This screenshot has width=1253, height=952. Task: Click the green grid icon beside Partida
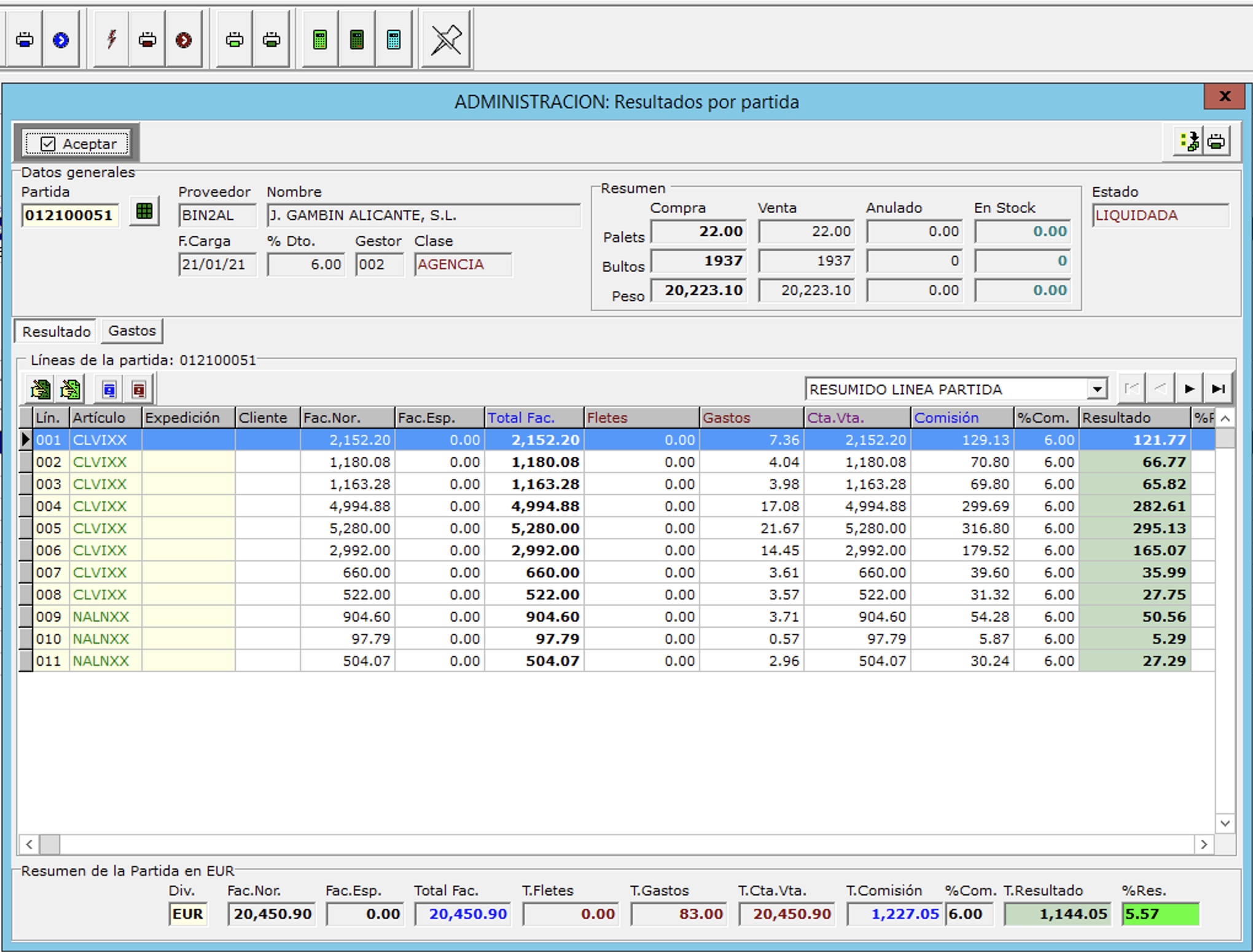coord(144,212)
